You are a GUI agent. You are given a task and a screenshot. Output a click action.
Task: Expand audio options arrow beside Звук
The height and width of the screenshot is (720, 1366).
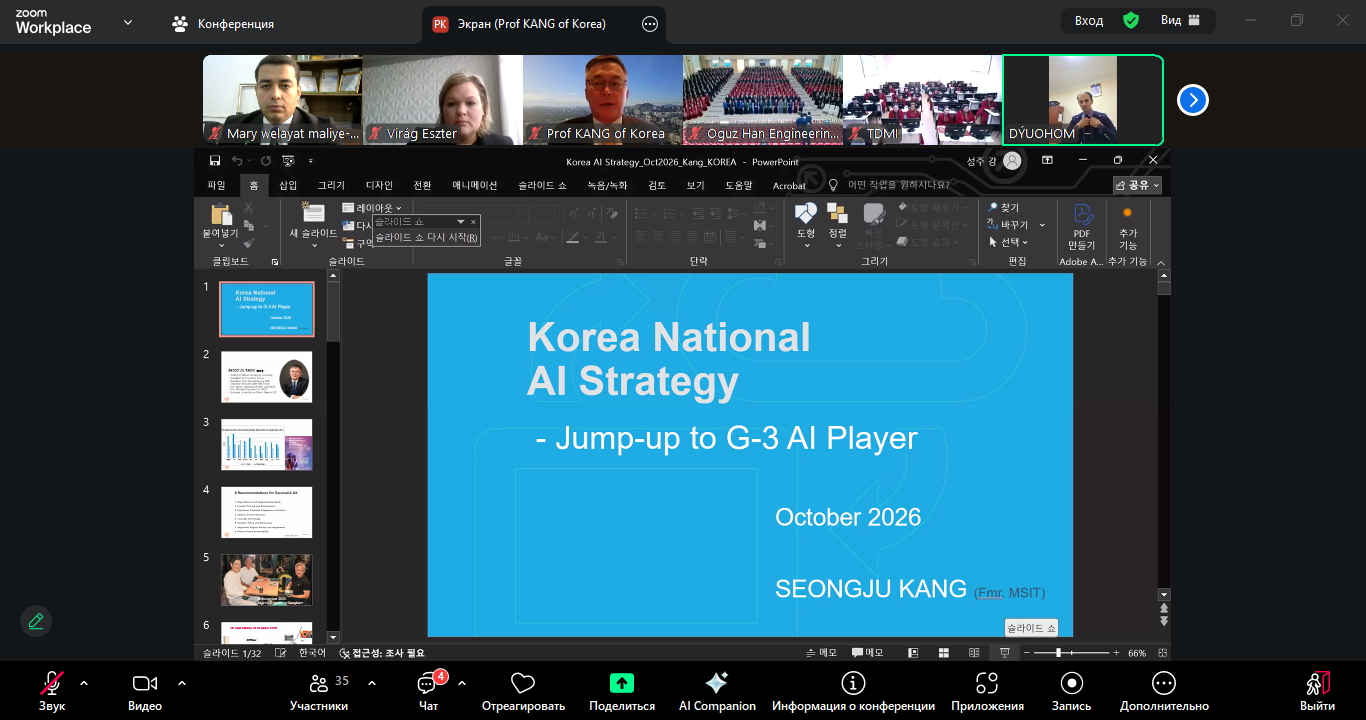pyautogui.click(x=84, y=683)
